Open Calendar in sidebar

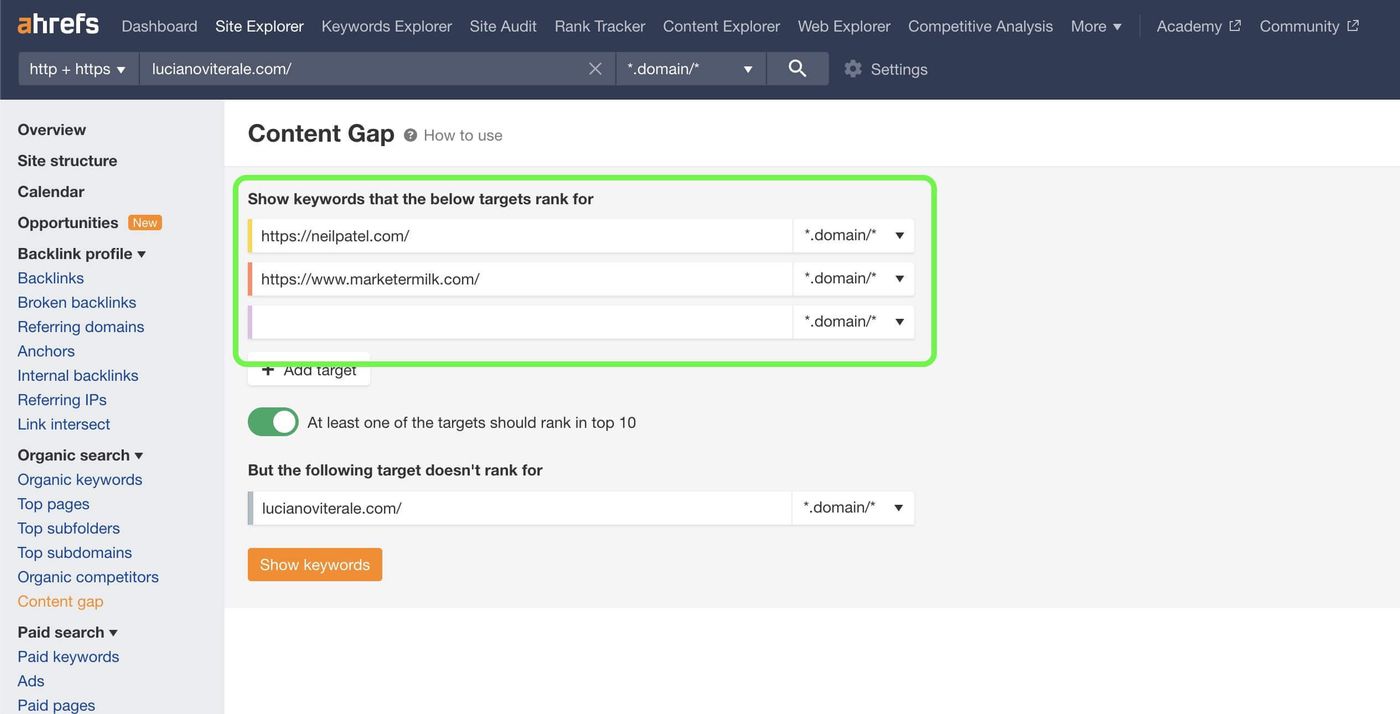(x=51, y=192)
